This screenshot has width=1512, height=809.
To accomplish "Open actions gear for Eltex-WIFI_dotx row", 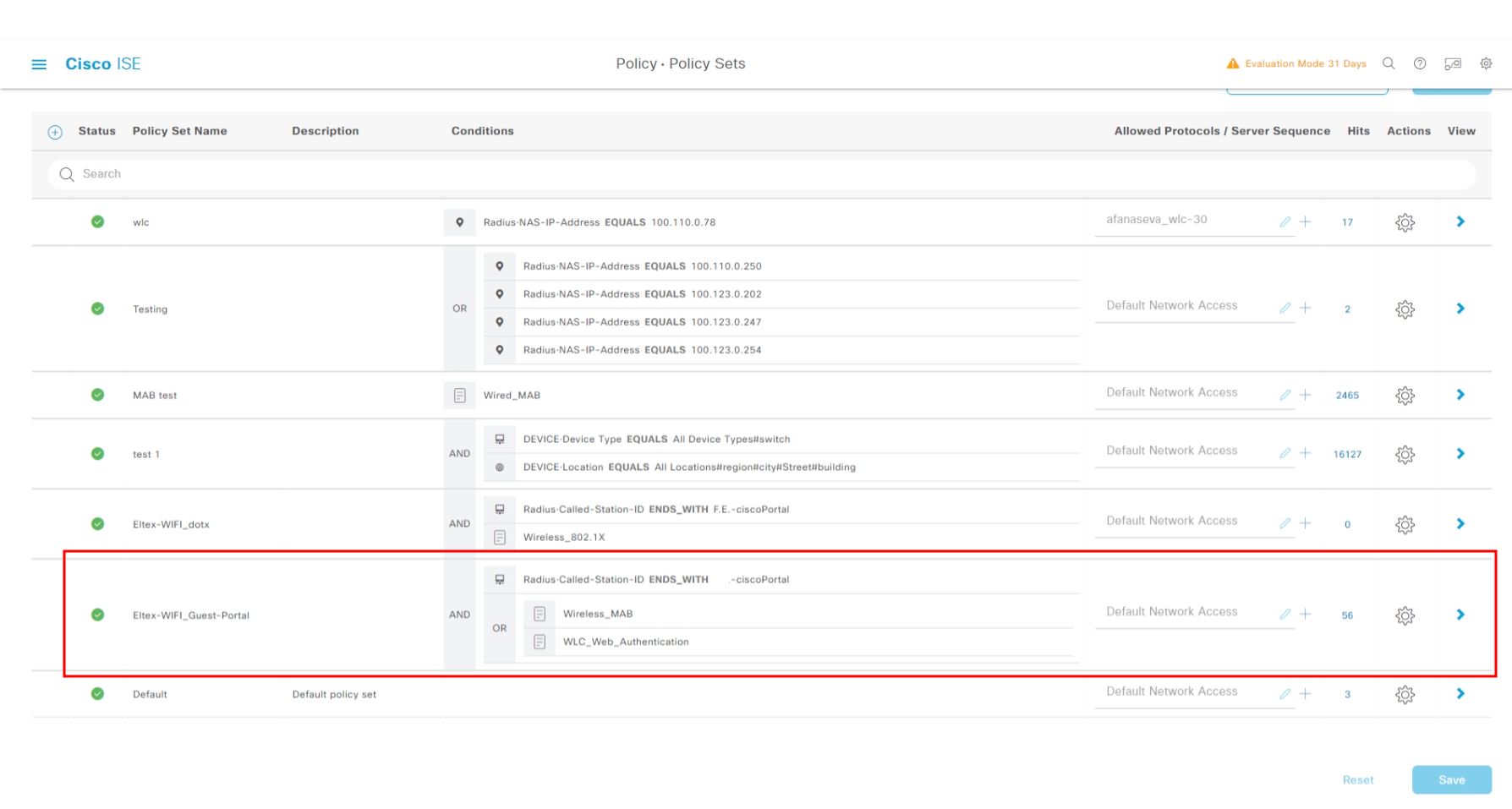I will click(1405, 525).
